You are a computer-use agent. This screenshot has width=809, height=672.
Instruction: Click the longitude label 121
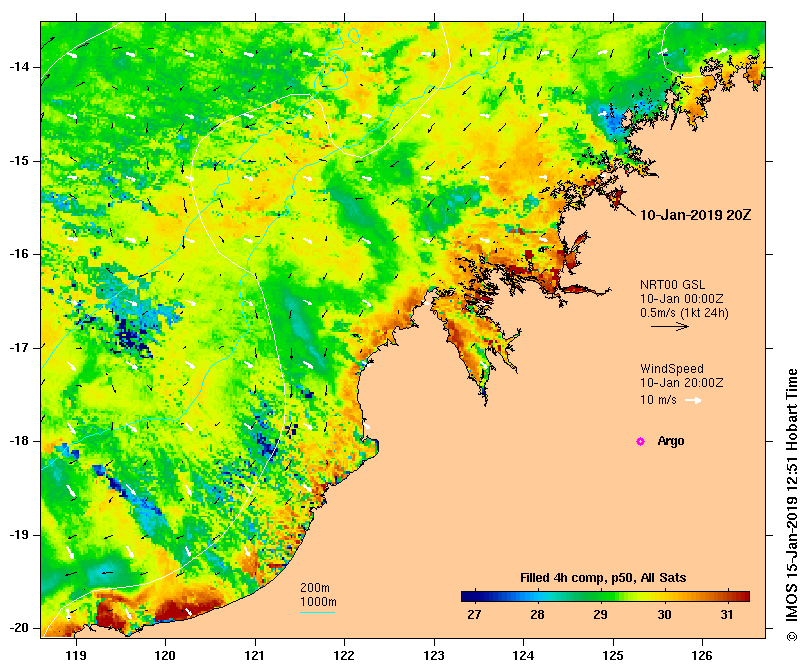(255, 656)
